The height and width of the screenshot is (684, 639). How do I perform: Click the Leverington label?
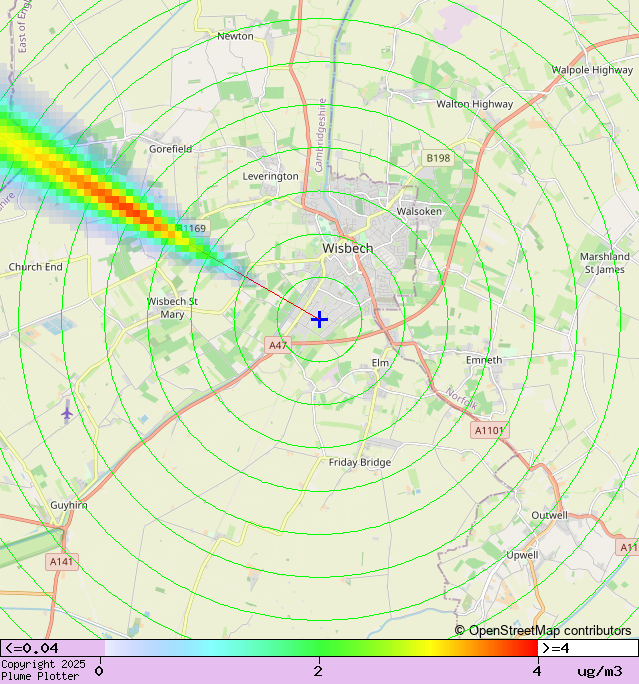coord(270,176)
